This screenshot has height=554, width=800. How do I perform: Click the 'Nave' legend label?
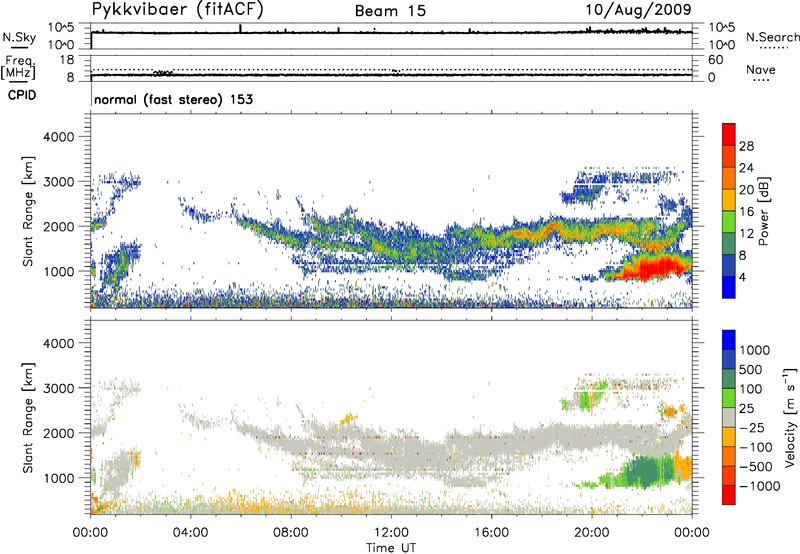[x=760, y=69]
